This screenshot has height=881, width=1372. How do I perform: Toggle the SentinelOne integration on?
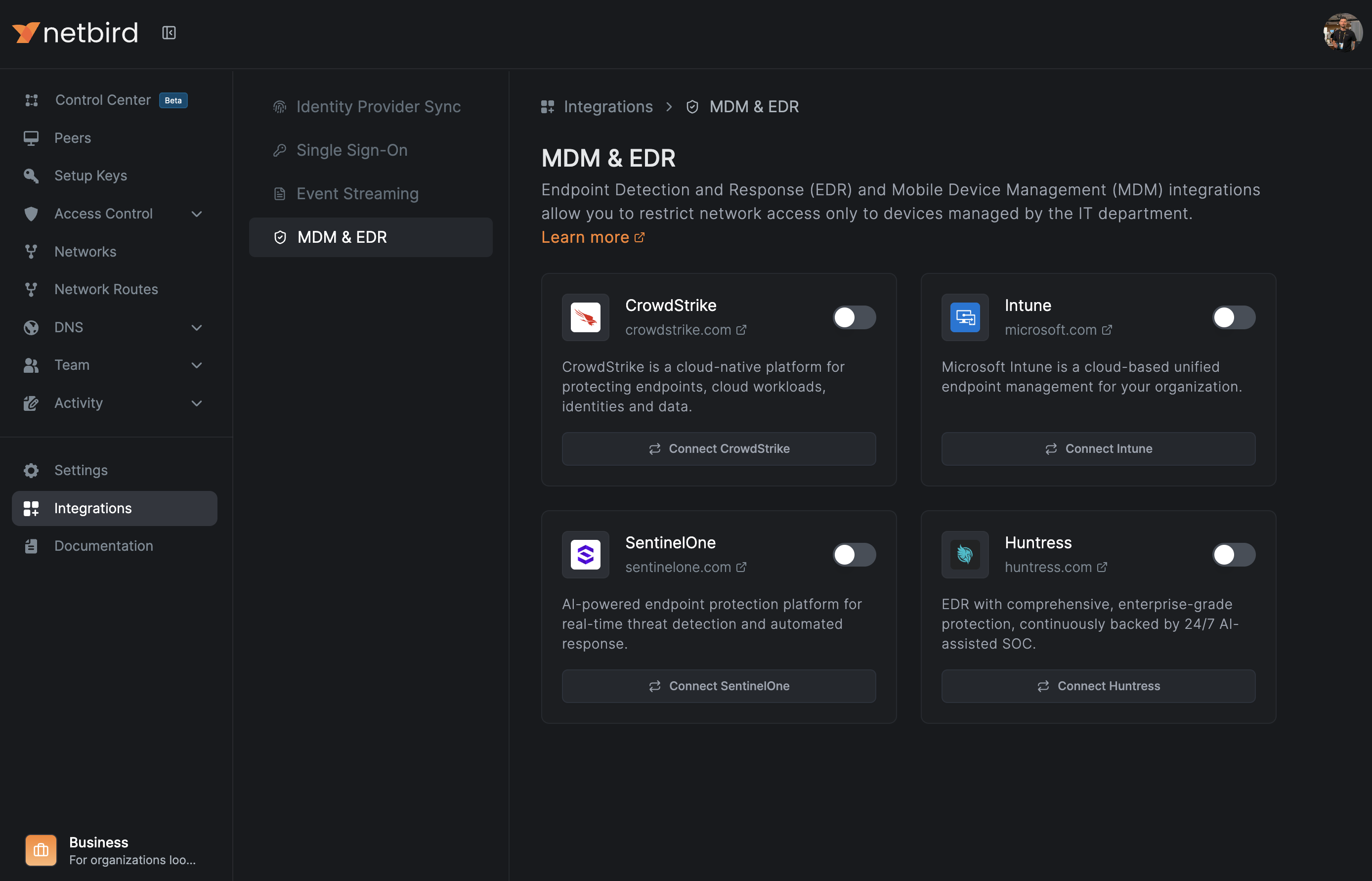(854, 554)
